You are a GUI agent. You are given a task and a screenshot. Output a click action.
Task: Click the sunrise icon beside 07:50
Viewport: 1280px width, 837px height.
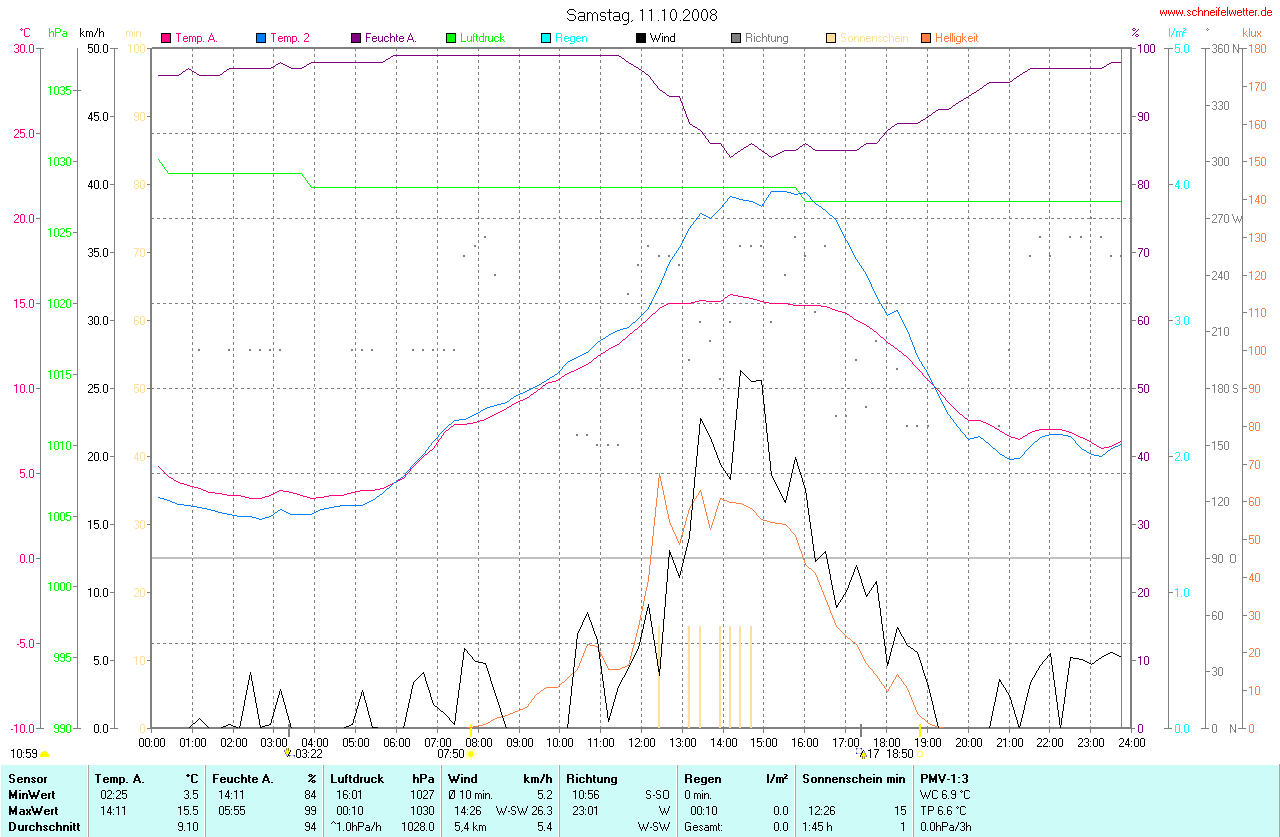471,754
